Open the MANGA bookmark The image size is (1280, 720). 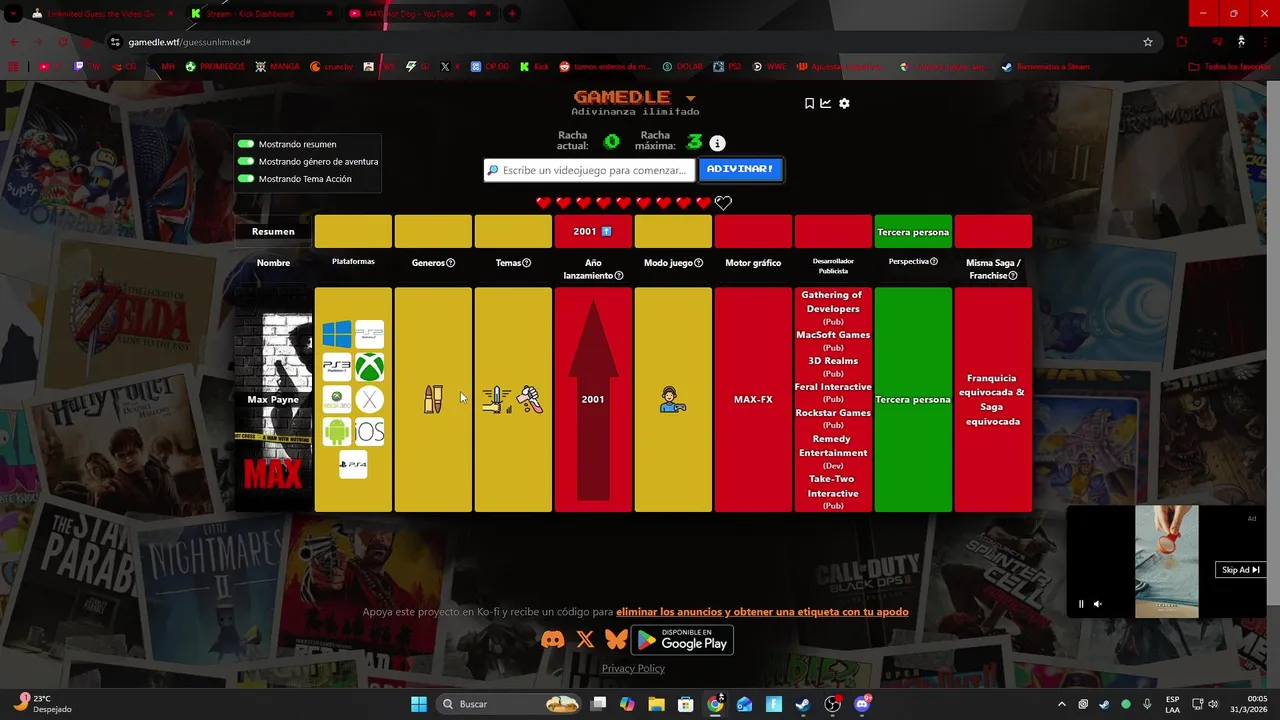pyautogui.click(x=277, y=67)
